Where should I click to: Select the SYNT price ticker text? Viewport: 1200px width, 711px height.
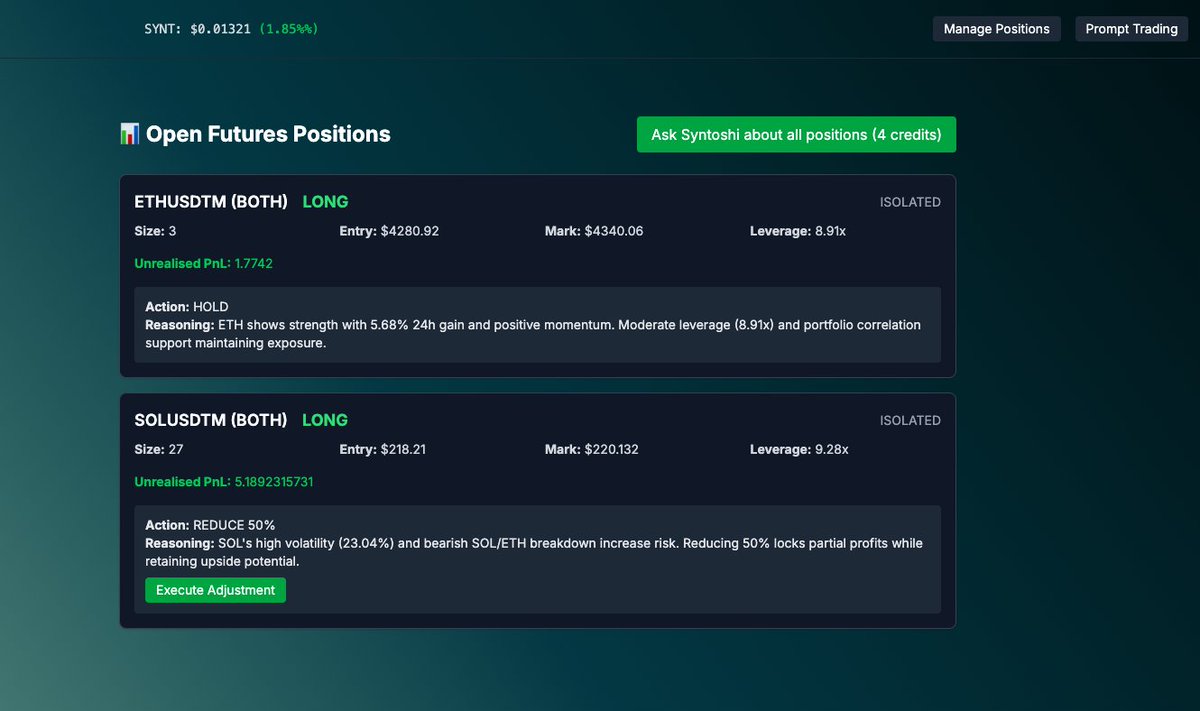pos(231,29)
